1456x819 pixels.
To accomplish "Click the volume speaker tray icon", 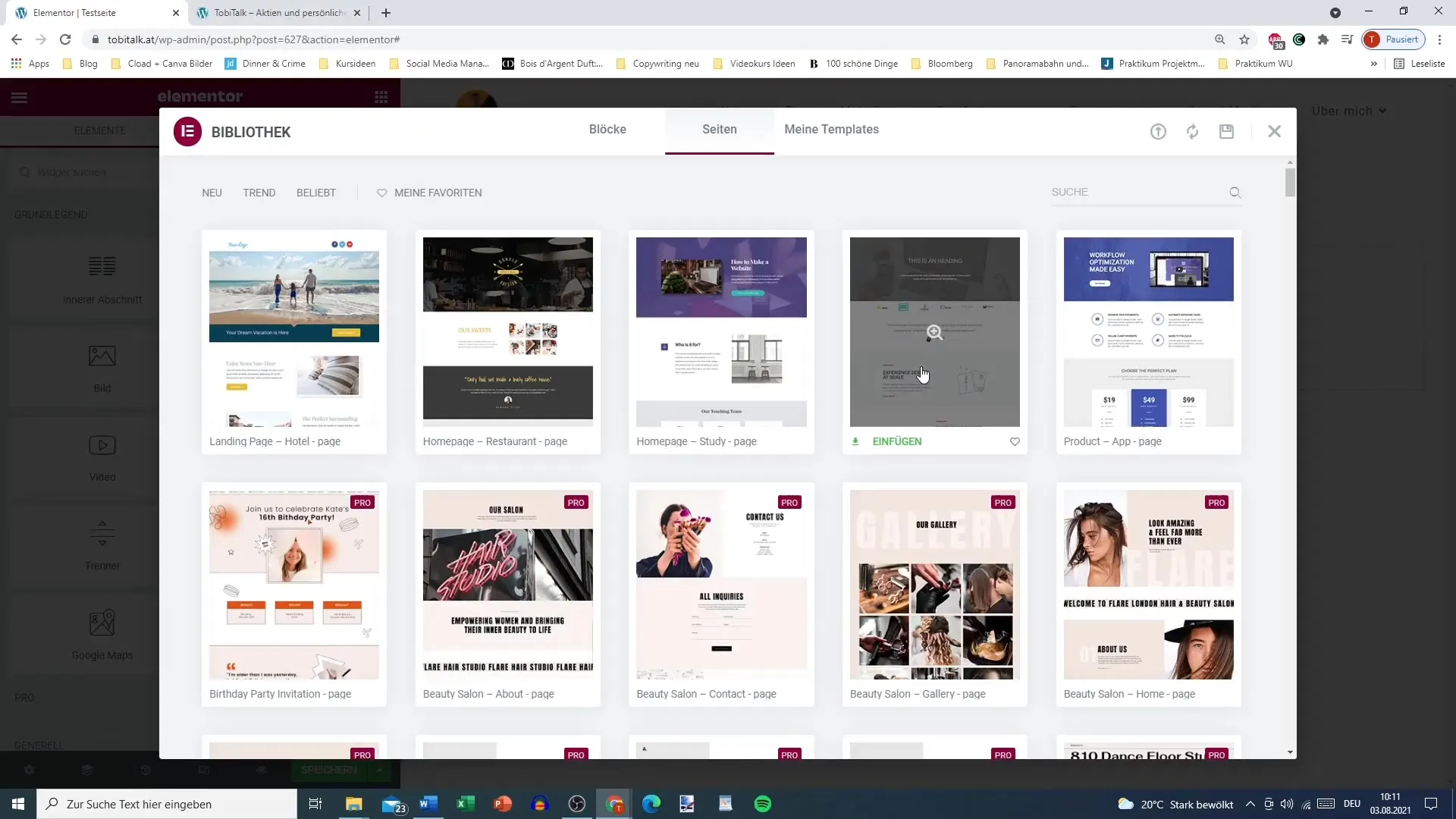I will (1287, 804).
